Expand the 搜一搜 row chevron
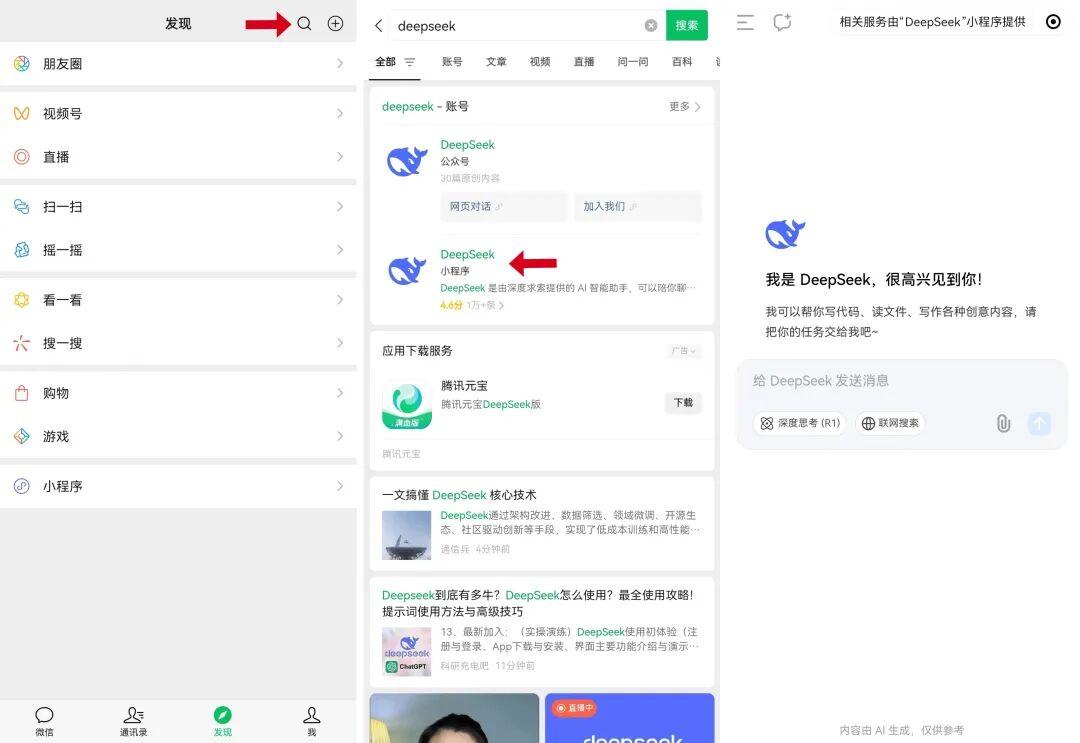1080x743 pixels. coord(340,343)
